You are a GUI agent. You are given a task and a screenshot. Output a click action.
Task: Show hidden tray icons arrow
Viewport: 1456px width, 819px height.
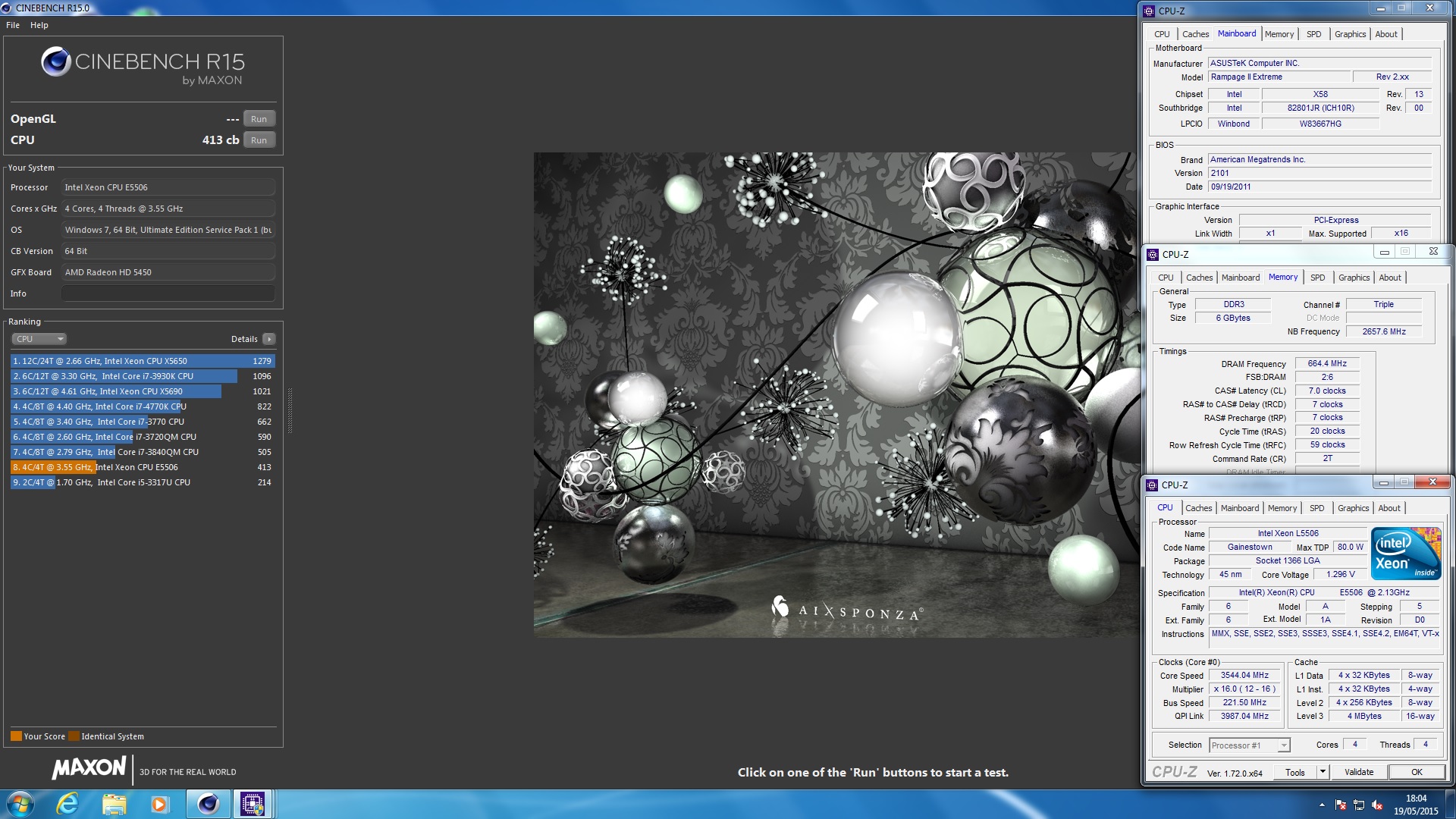pos(1322,805)
